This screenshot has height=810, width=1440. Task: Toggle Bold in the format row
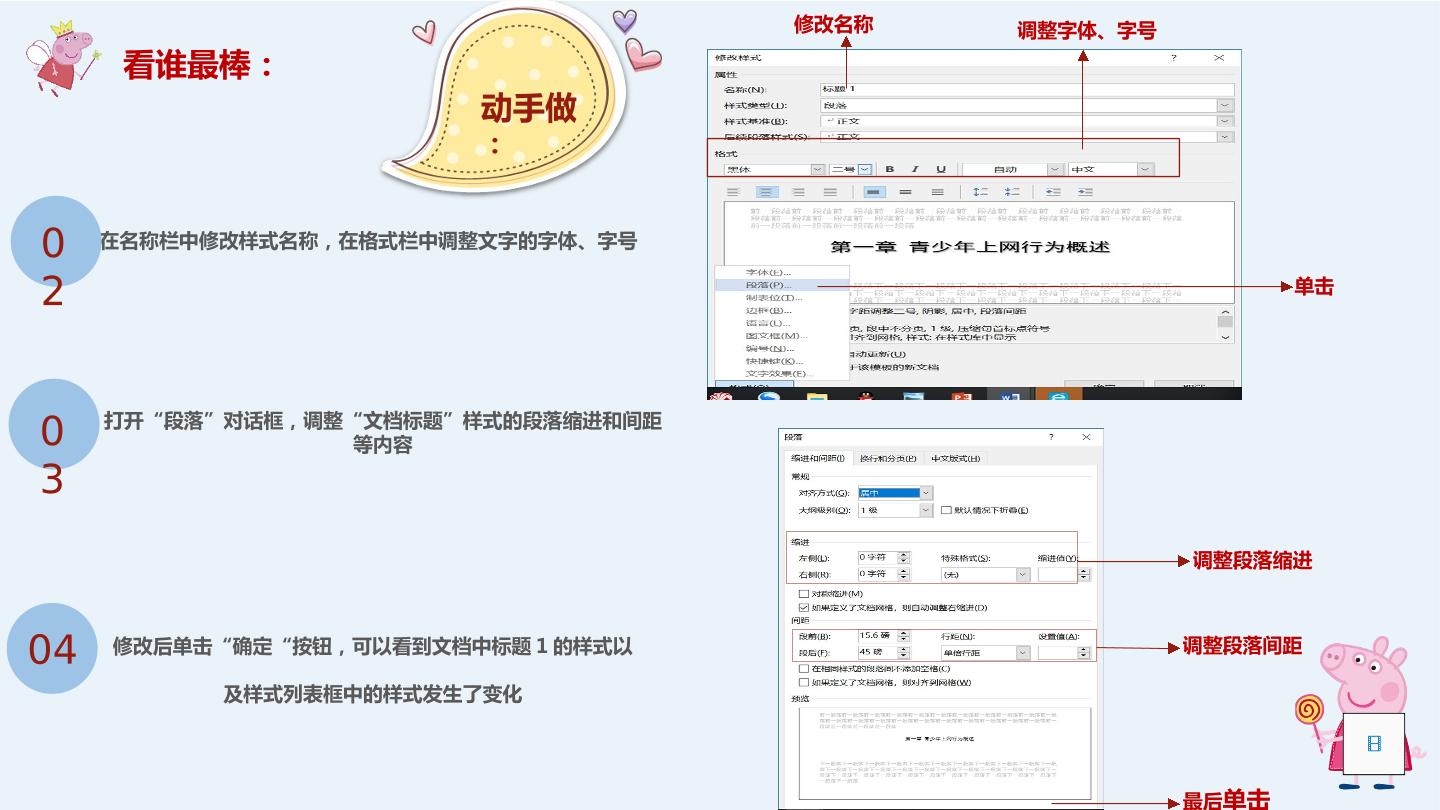(890, 169)
